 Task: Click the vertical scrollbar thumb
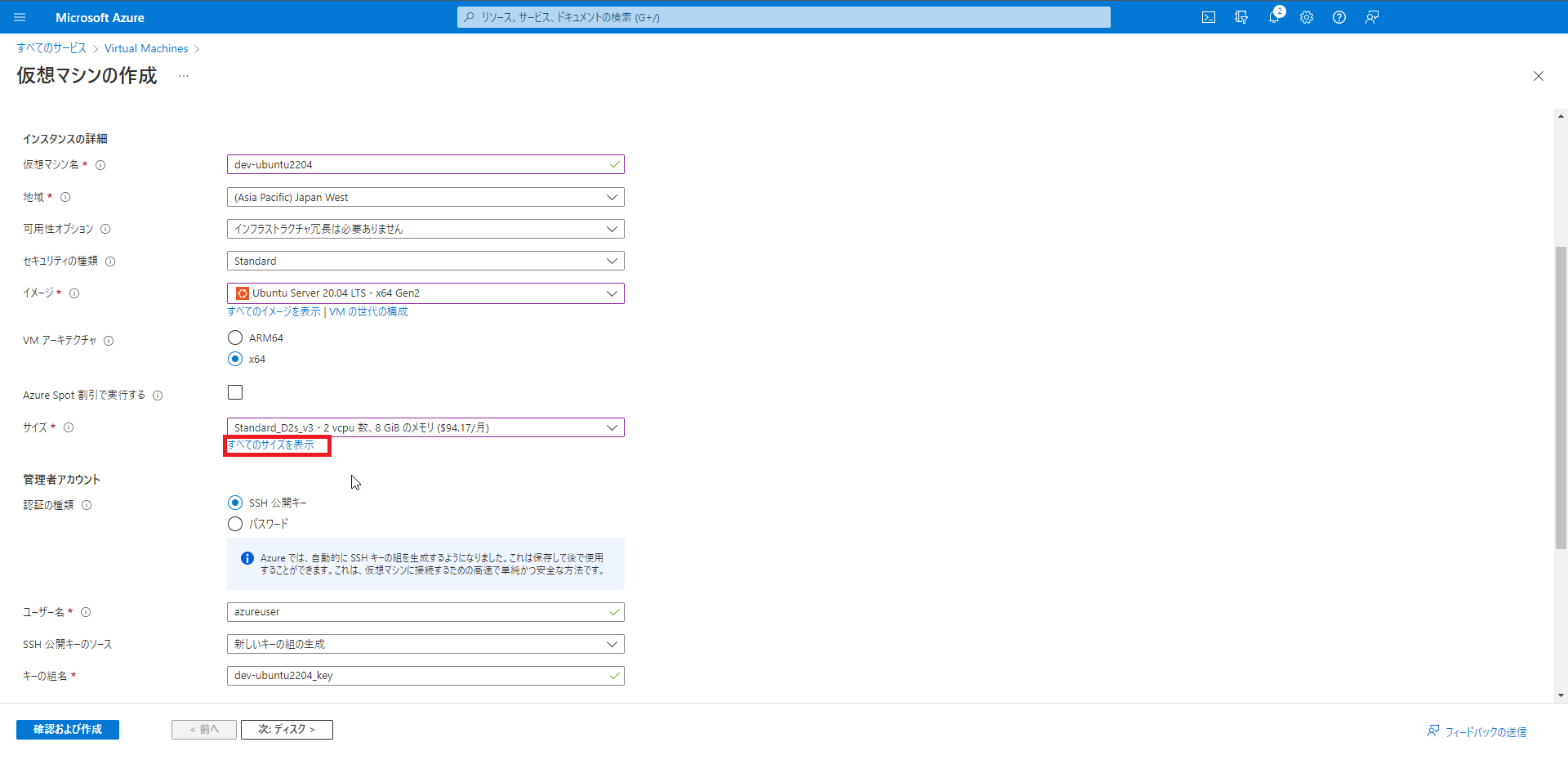[1561, 397]
